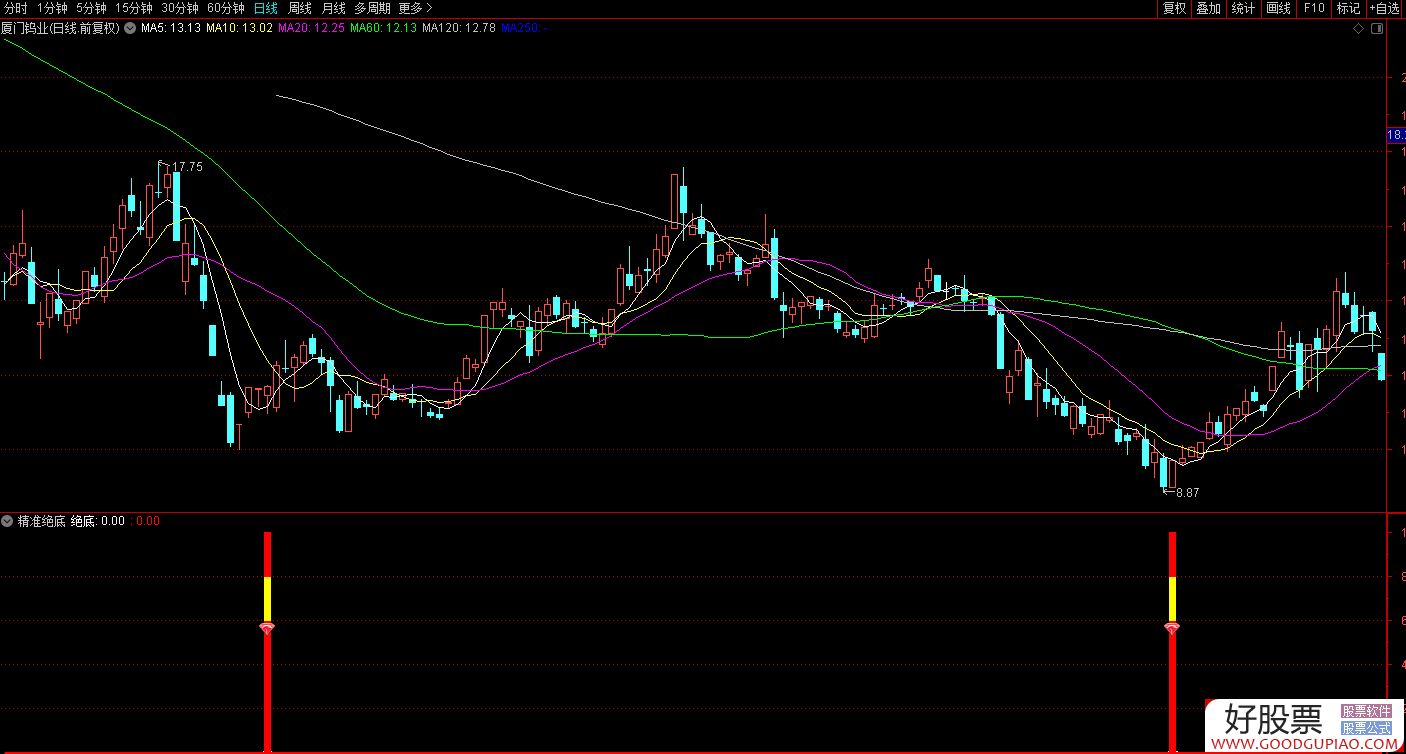
Task: Click the blue MA250 label
Action: click(524, 28)
